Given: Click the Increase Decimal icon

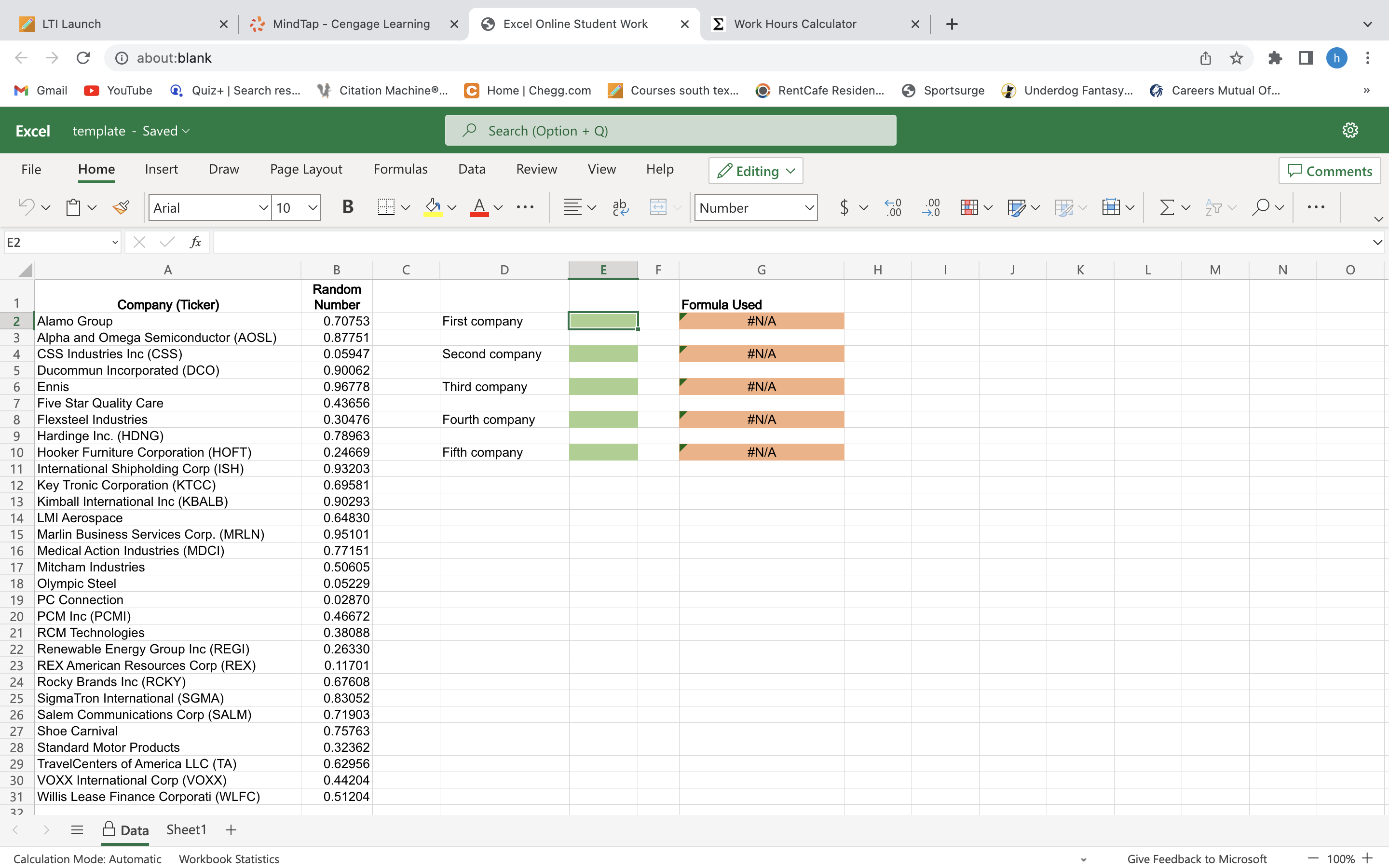Looking at the screenshot, I should tap(893, 207).
